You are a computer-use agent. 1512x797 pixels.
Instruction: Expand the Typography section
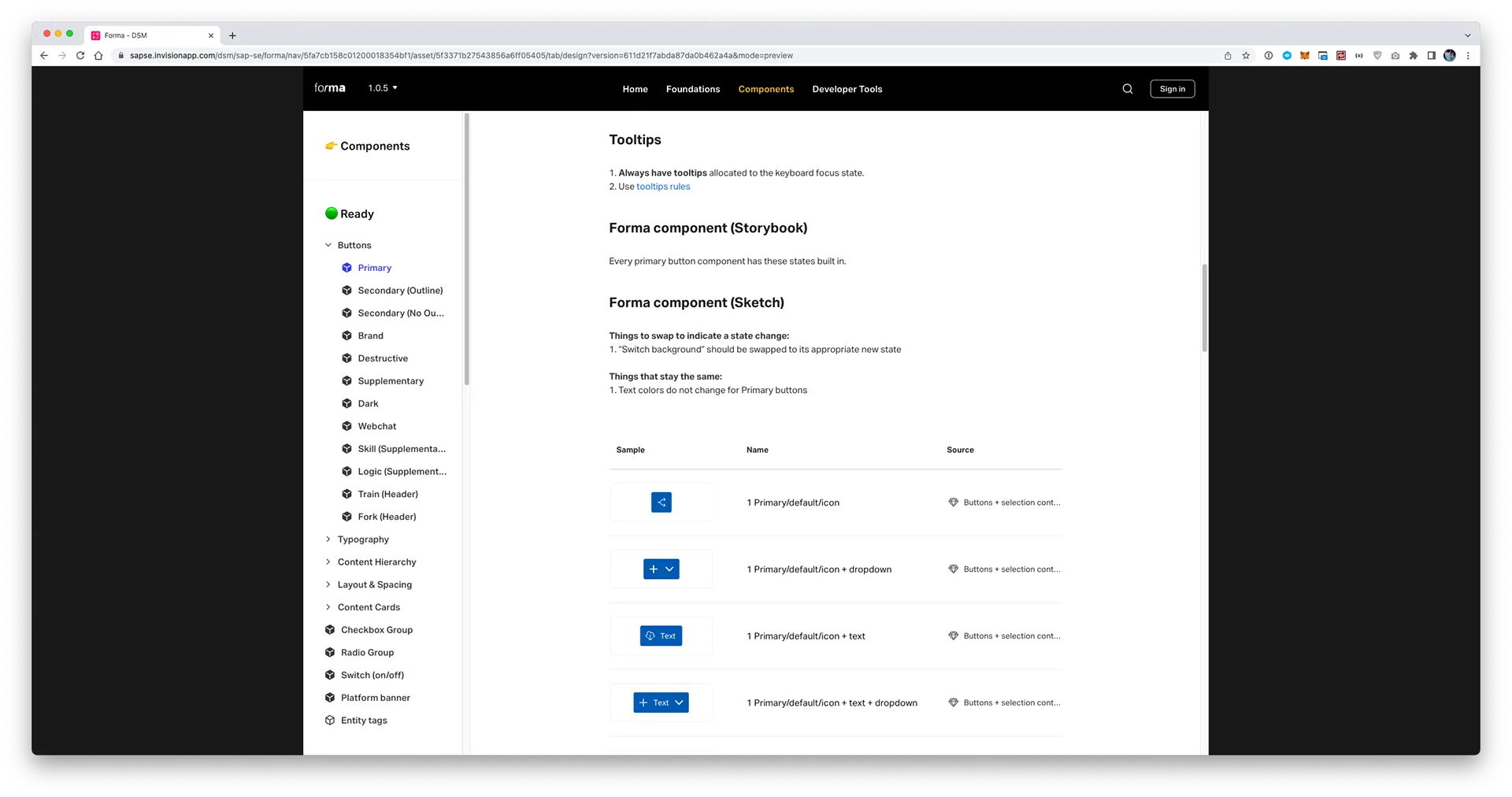(x=328, y=539)
